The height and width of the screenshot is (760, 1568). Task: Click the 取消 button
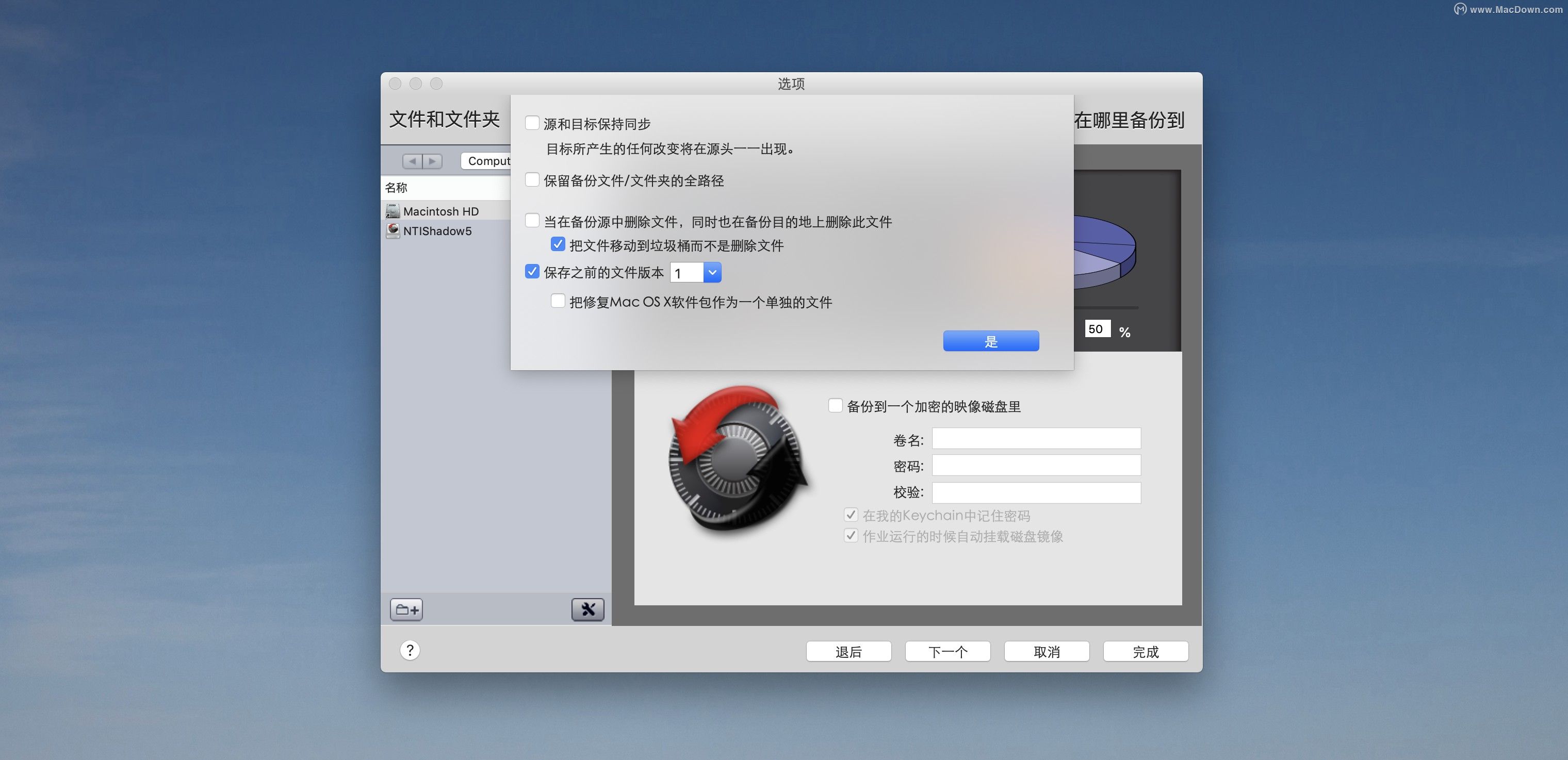[x=1047, y=651]
